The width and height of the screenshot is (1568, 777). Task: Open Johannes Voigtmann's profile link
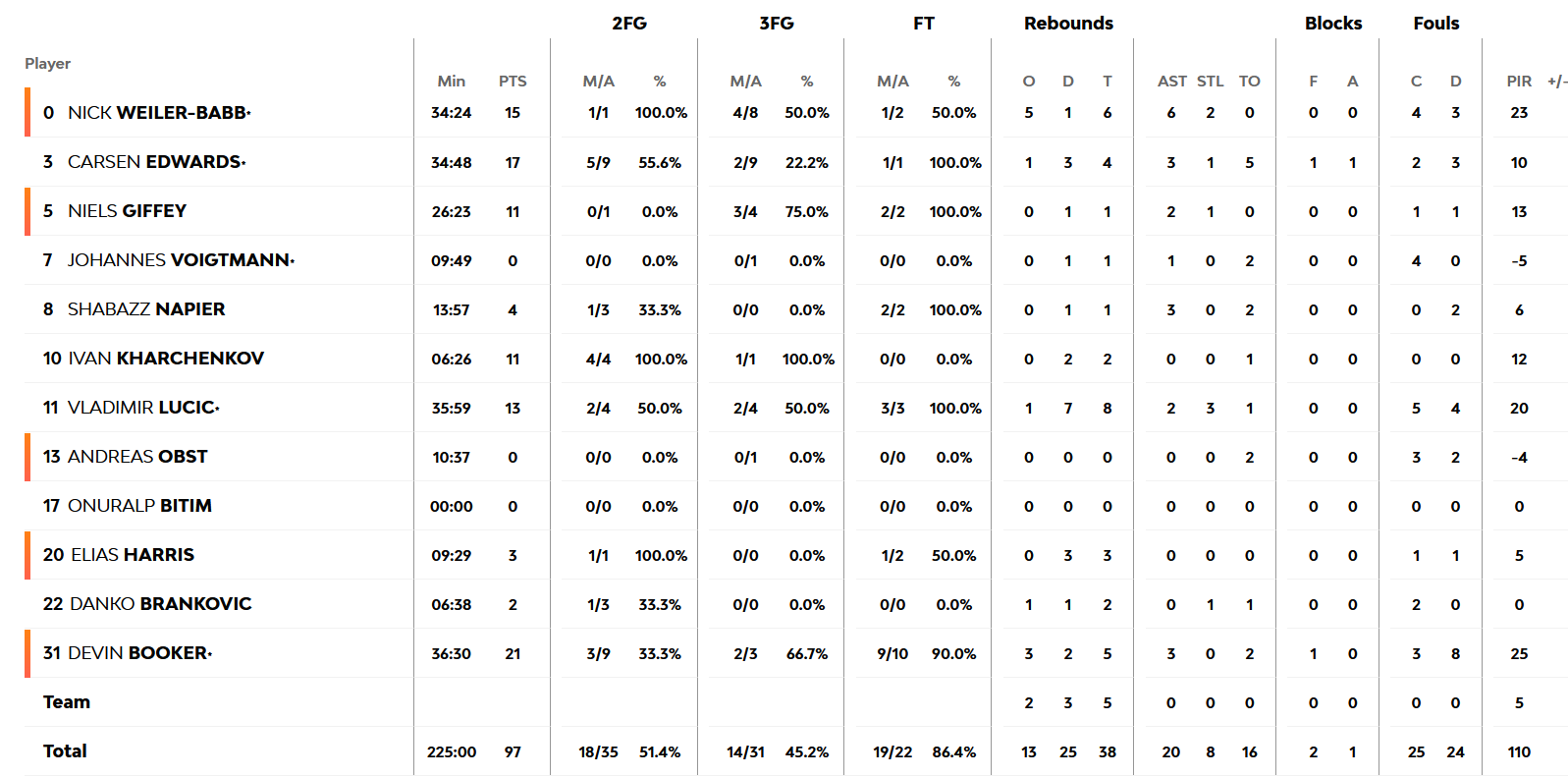coord(180,260)
